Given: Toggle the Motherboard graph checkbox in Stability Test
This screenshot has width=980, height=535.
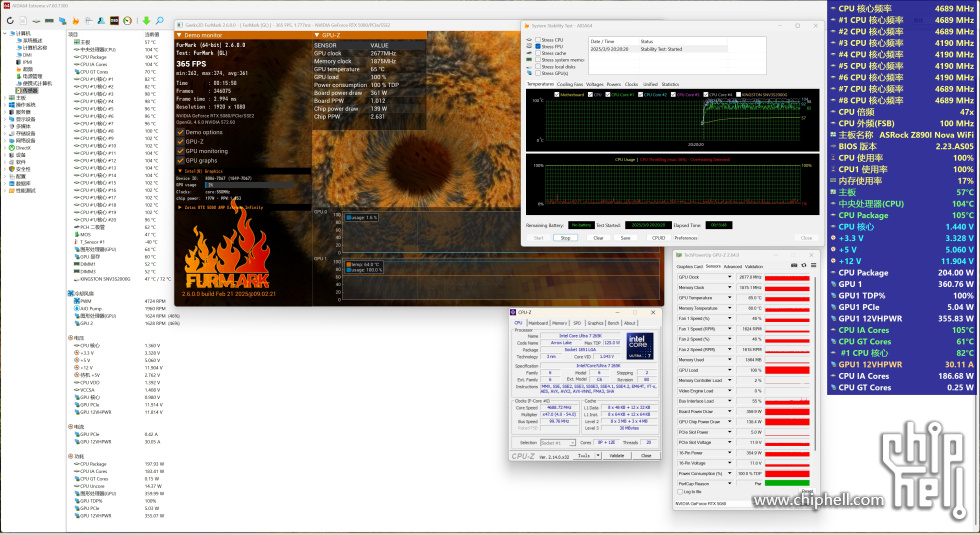Looking at the screenshot, I should coord(557,95).
